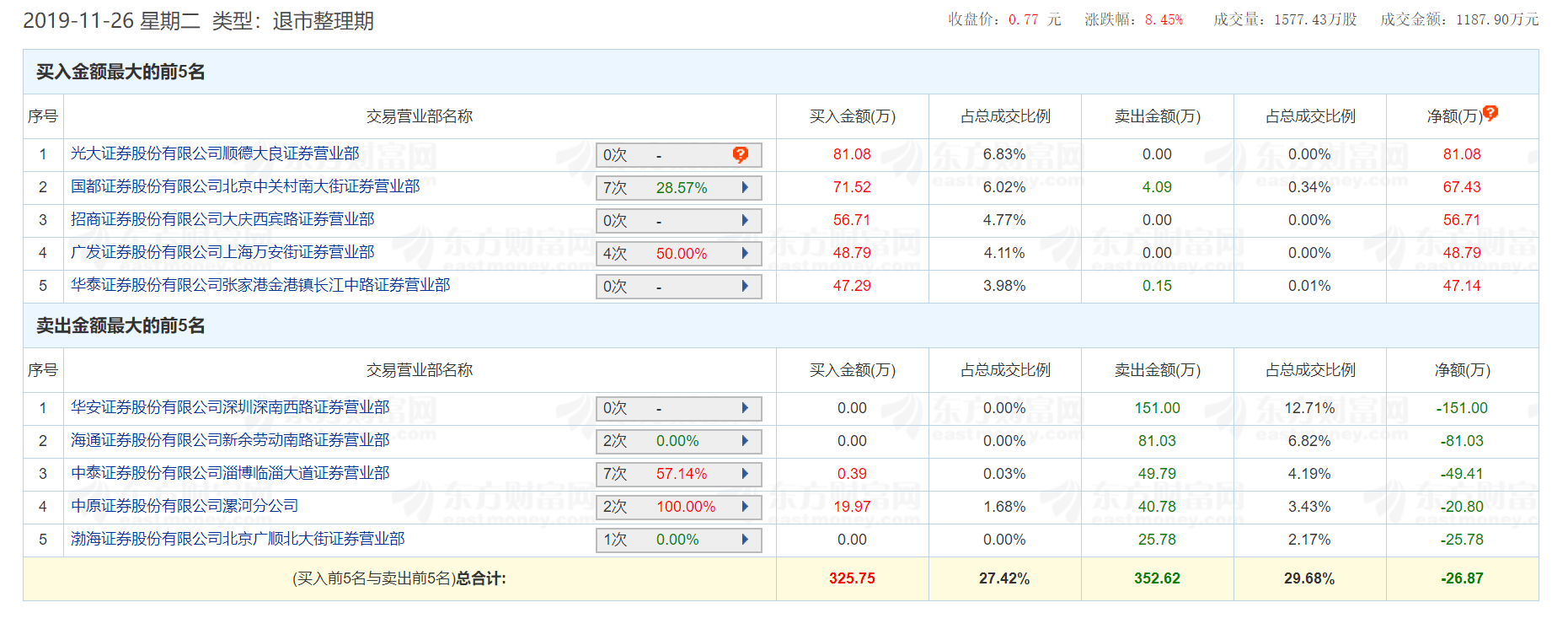Open 渤海证券北京广顺北大街 branch link
The width and height of the screenshot is (1568, 629).
point(238,539)
